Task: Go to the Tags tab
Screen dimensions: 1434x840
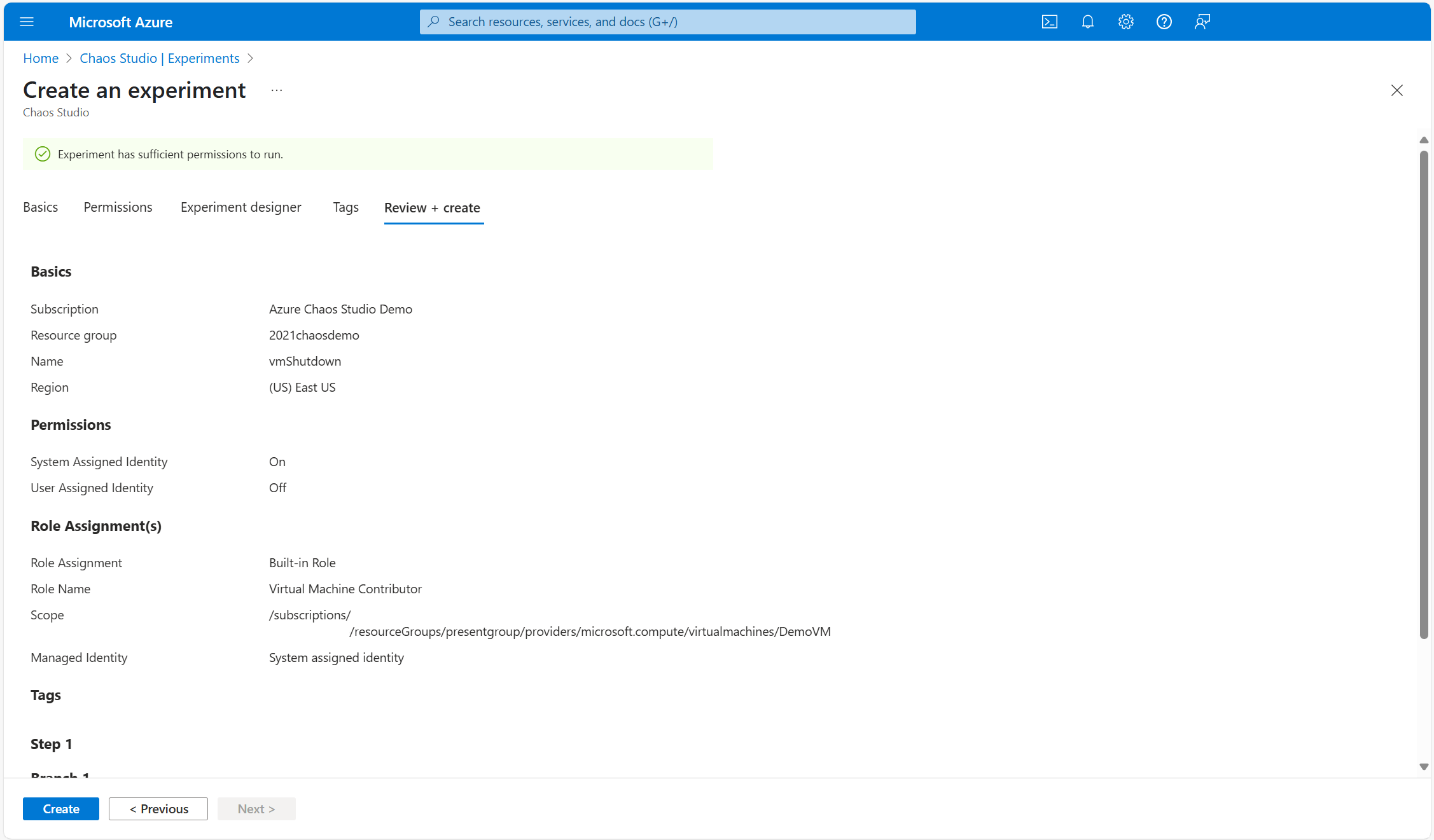Action: [x=345, y=207]
